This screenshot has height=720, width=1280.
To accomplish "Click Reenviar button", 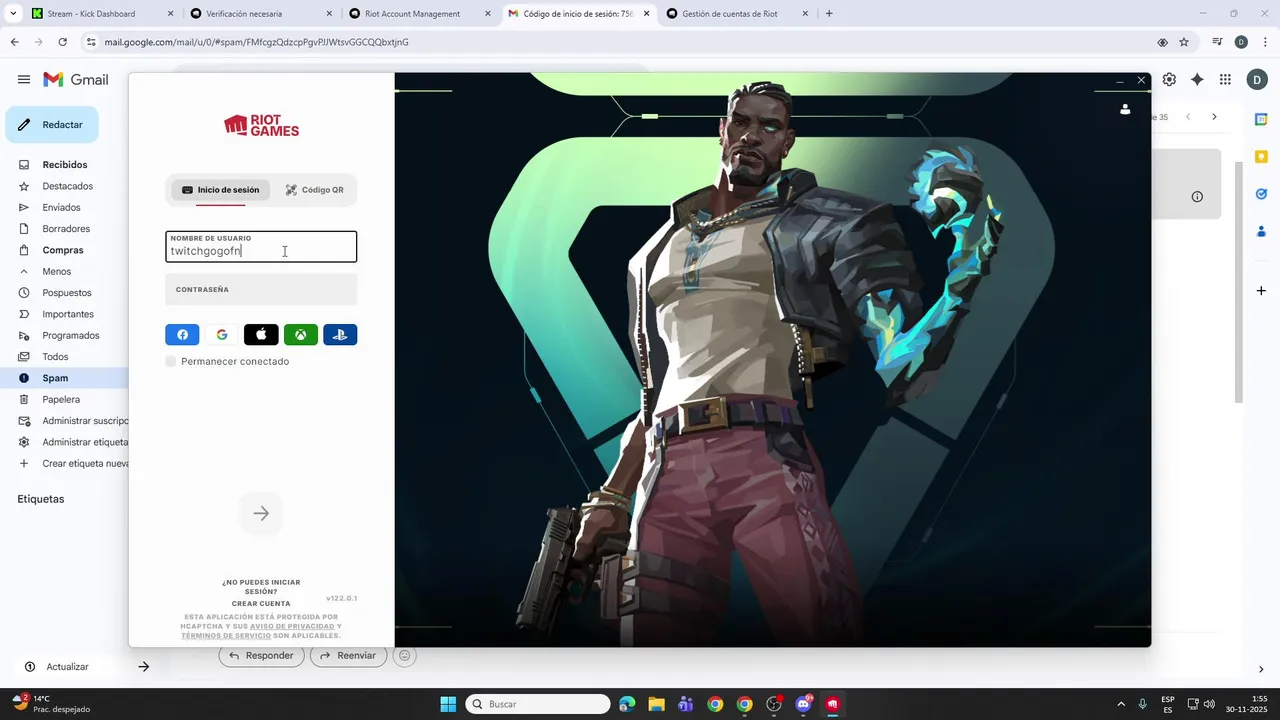I will point(349,656).
